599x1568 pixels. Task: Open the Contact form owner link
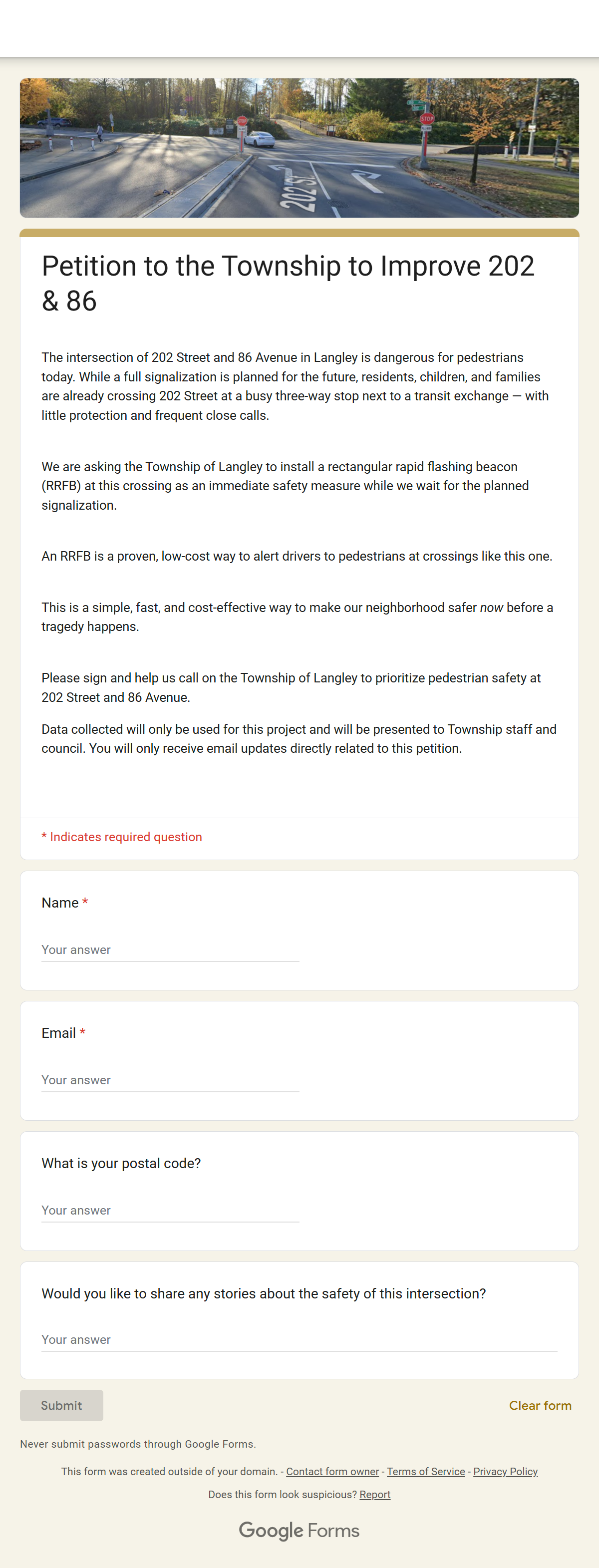tap(332, 1471)
